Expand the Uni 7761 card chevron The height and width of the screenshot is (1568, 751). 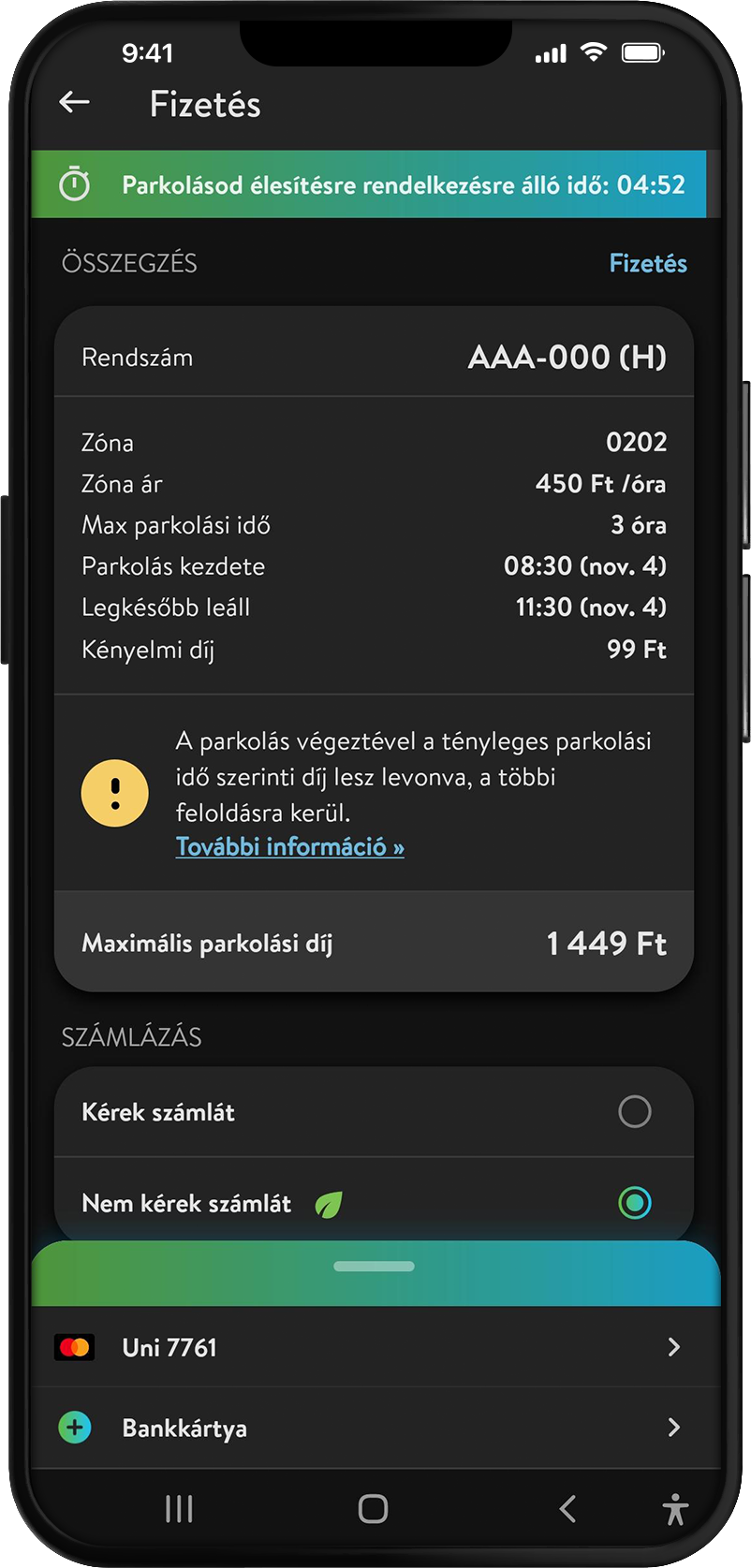click(673, 1347)
